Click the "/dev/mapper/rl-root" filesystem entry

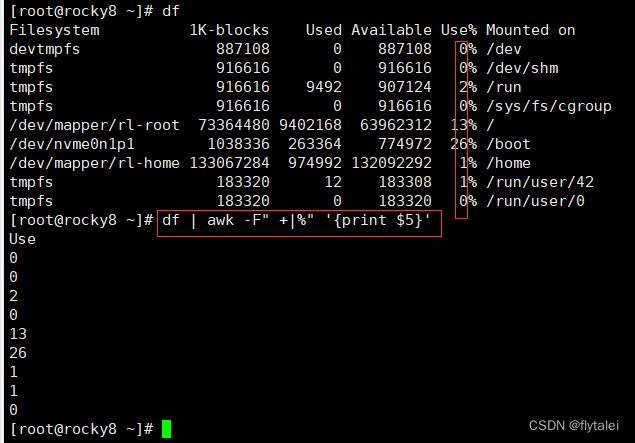click(x=94, y=125)
